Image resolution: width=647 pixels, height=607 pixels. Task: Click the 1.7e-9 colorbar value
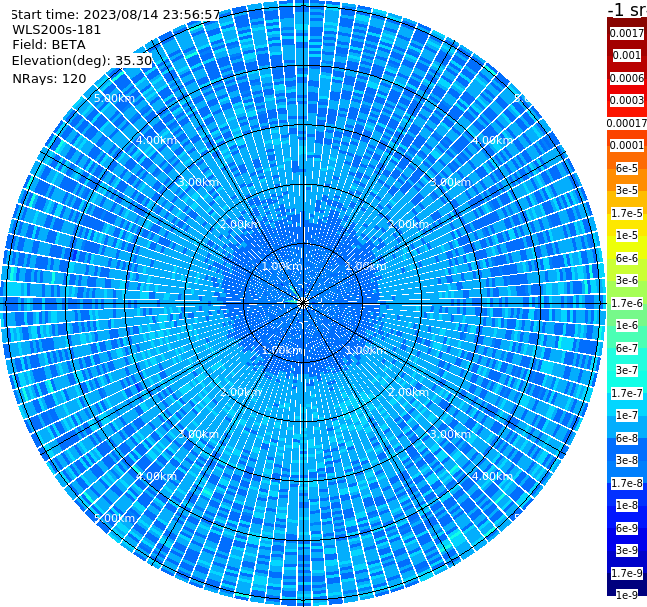[627, 573]
